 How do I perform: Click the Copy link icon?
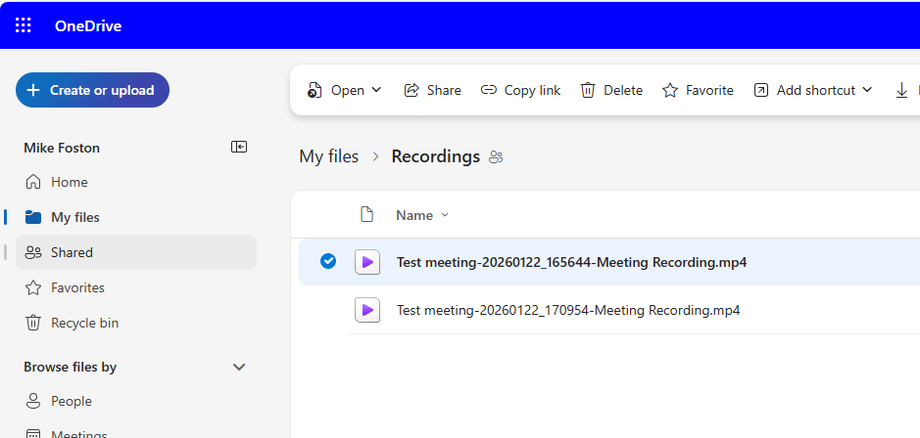pyautogui.click(x=489, y=90)
